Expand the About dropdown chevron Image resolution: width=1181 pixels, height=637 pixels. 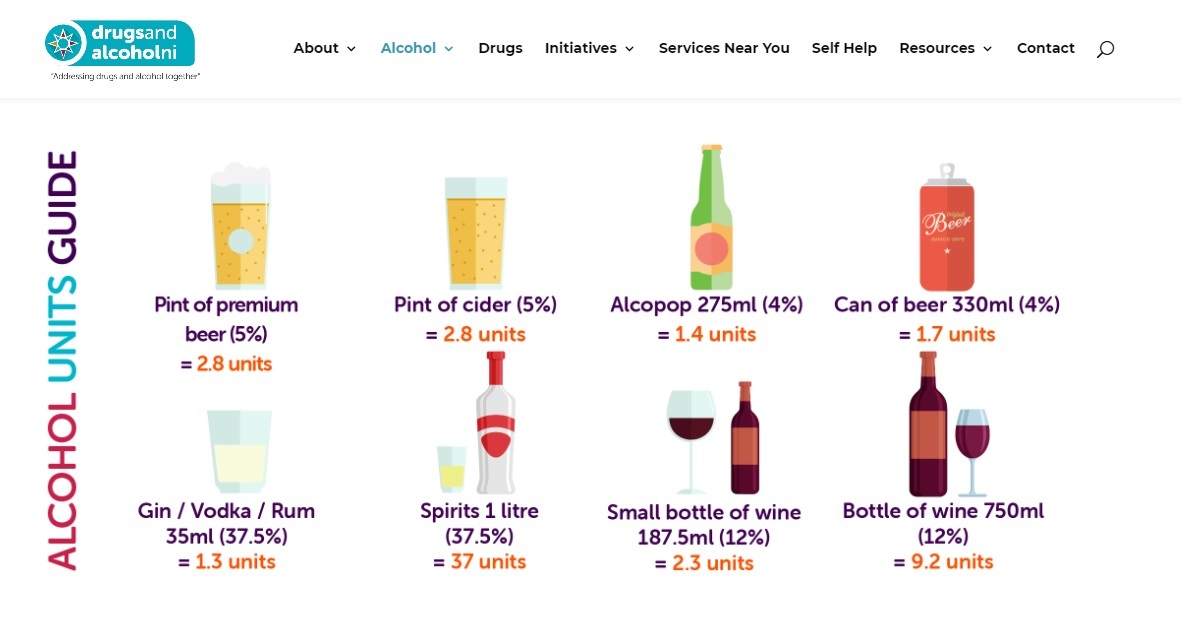(x=351, y=49)
